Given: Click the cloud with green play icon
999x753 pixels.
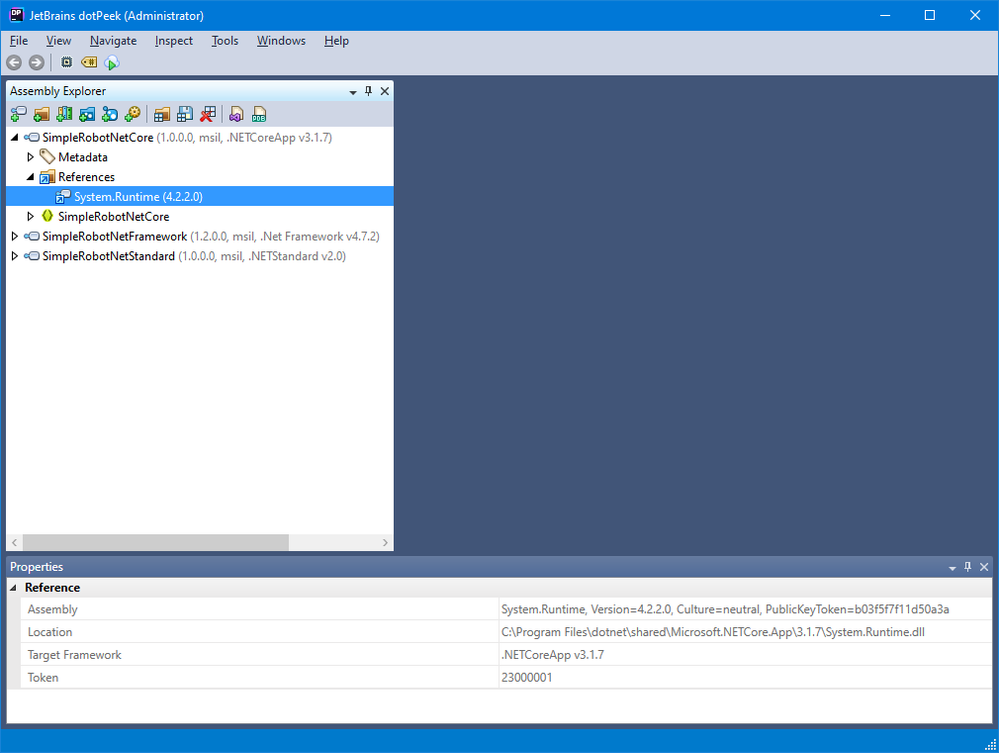Looking at the screenshot, I should [x=111, y=62].
